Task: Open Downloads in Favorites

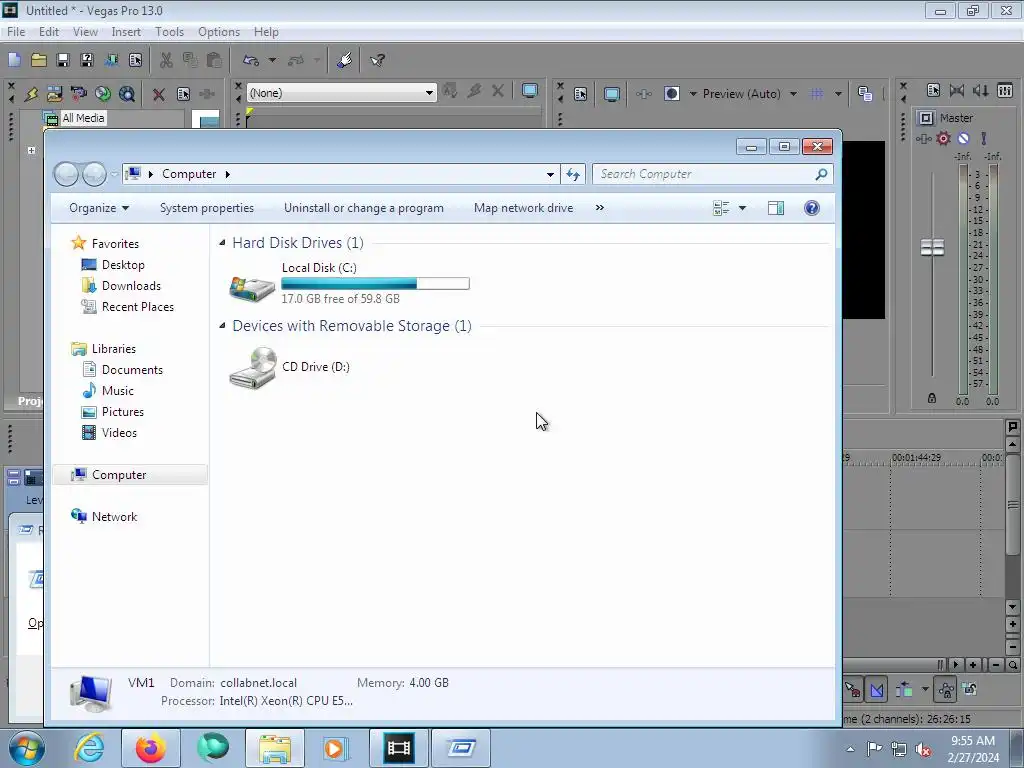Action: [131, 286]
